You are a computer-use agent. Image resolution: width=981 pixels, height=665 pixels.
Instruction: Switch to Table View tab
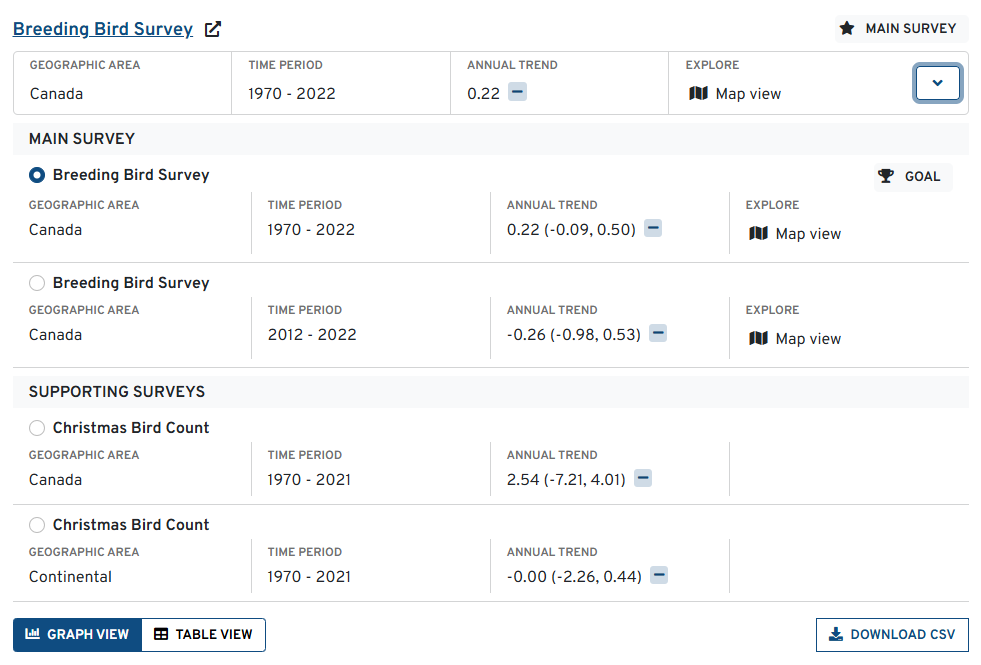(204, 634)
